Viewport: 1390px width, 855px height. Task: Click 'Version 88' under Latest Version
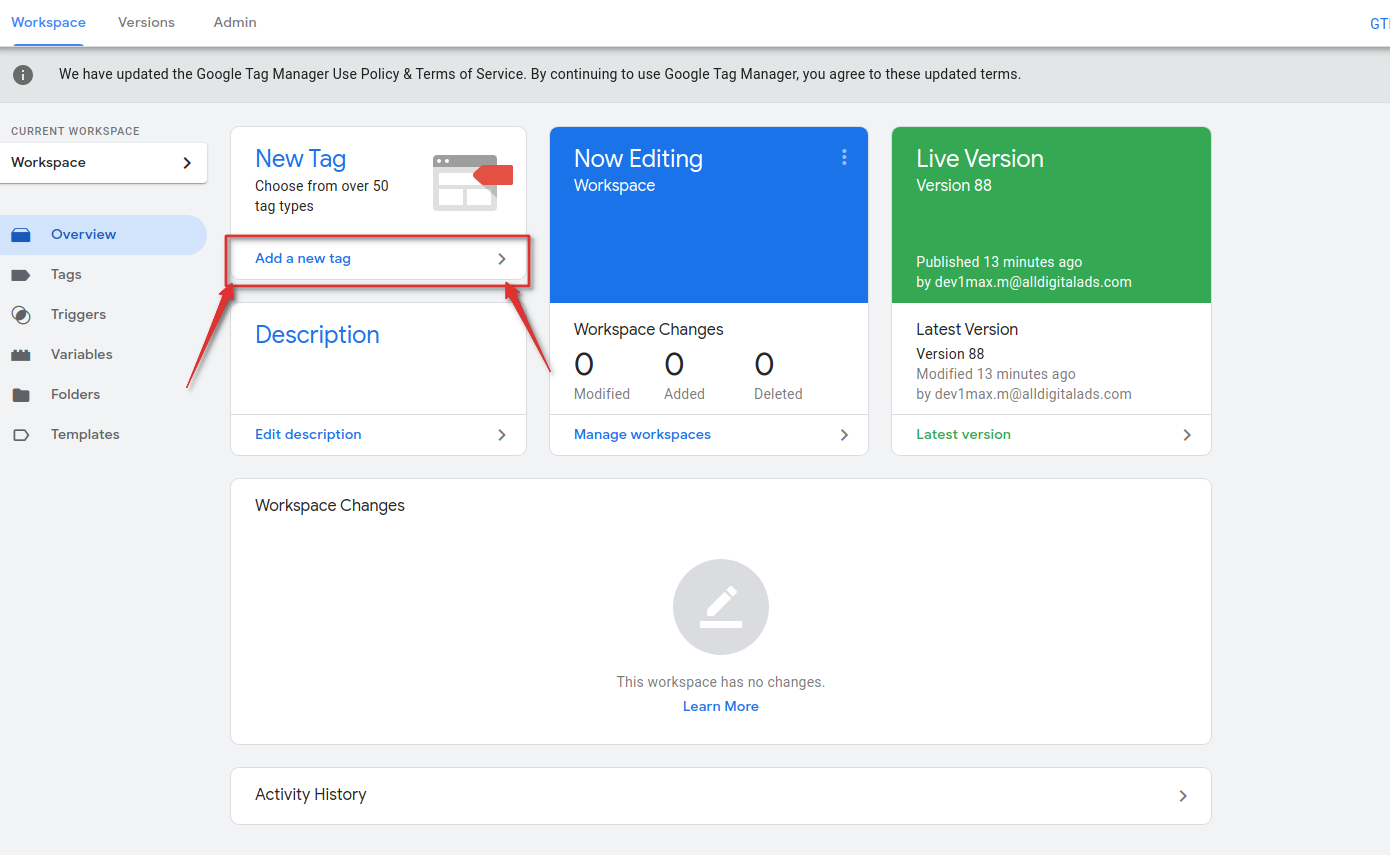point(950,354)
